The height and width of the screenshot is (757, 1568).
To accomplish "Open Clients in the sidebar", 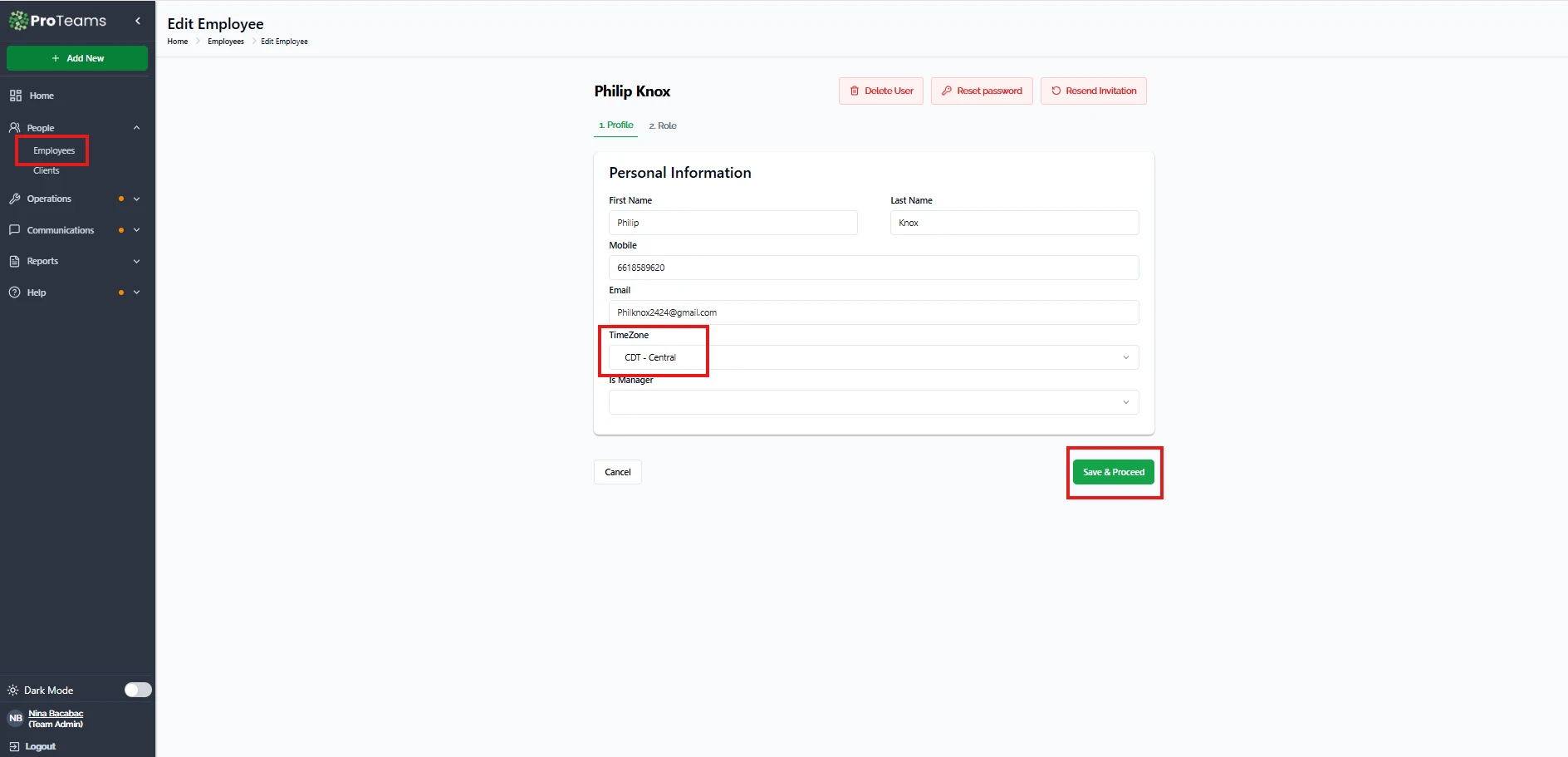I will click(47, 170).
